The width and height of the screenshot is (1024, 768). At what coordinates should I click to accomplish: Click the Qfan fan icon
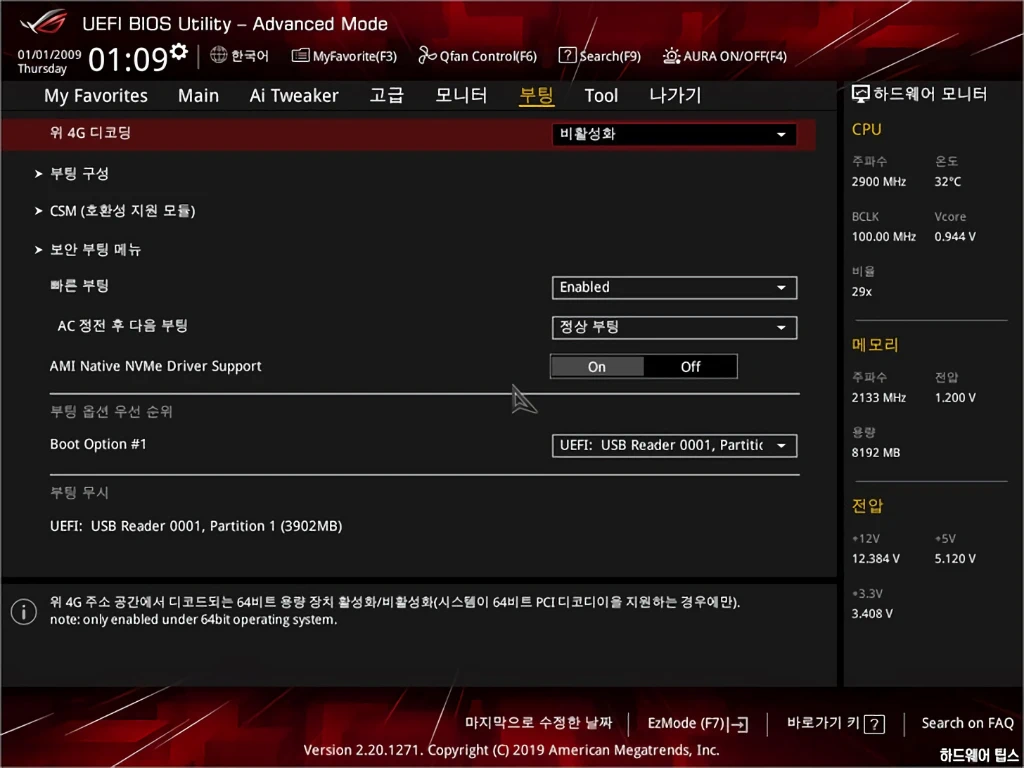click(x=427, y=56)
